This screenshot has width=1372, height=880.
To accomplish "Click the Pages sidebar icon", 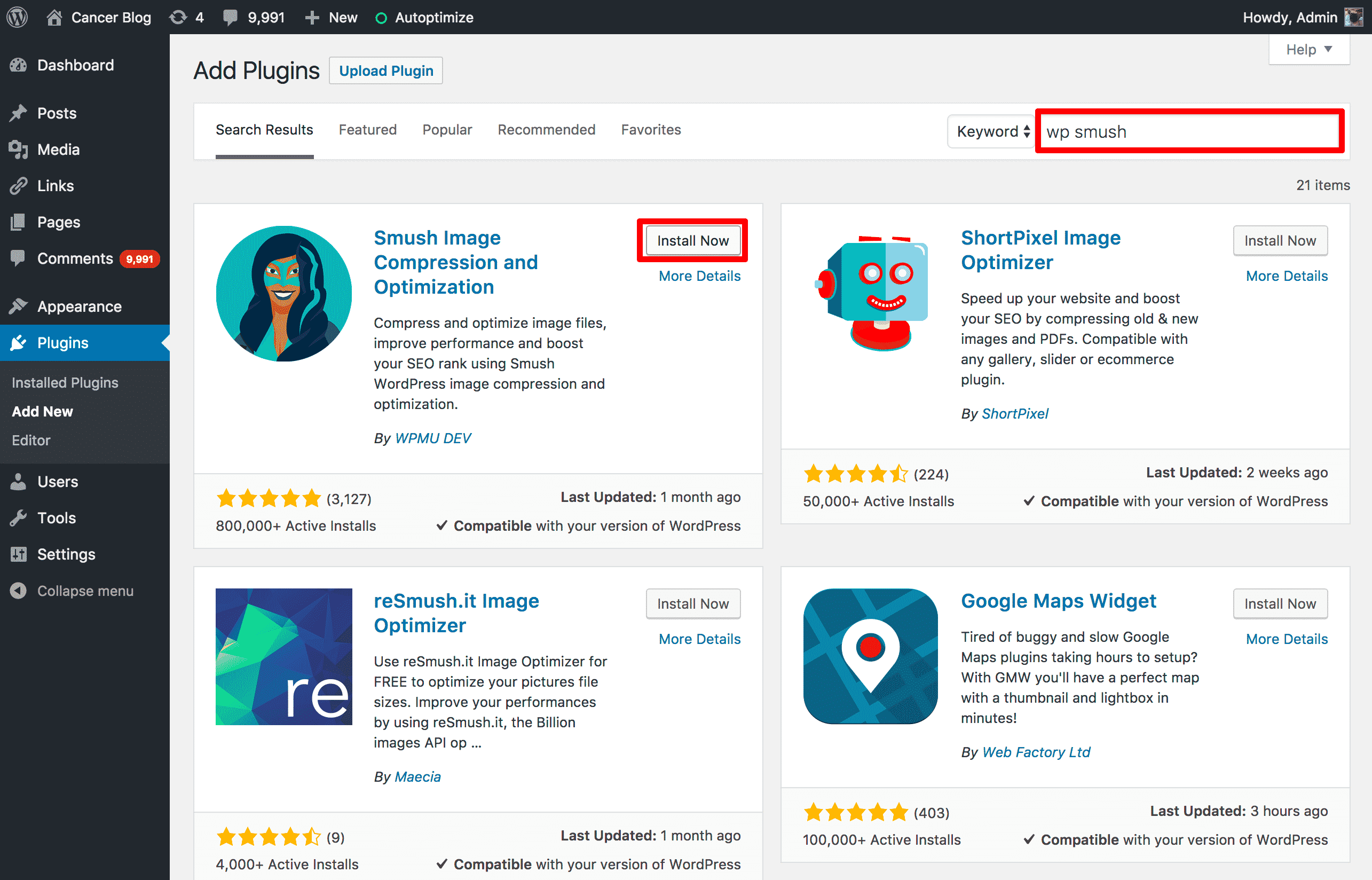I will click(x=18, y=222).
